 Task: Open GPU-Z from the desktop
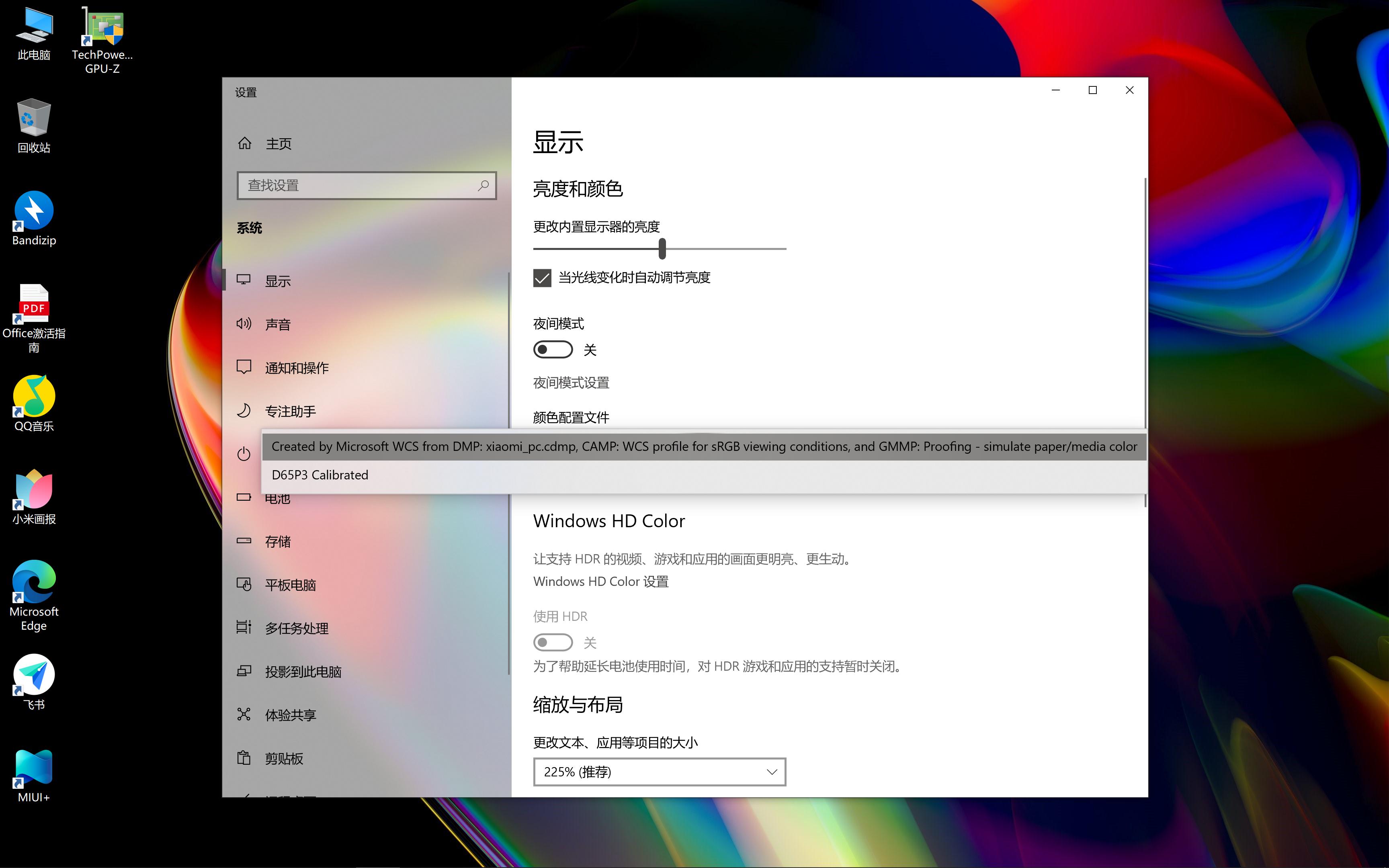coord(102,25)
